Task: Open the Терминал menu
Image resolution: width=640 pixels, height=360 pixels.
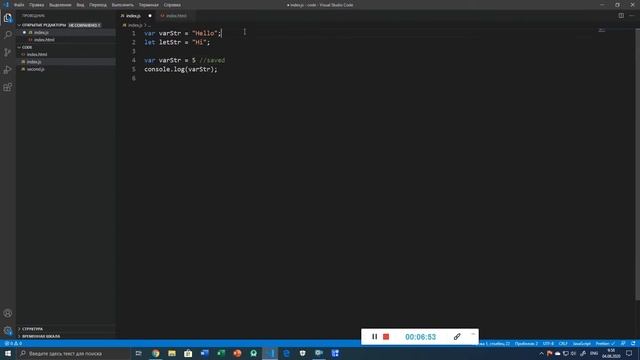Action: (148, 5)
